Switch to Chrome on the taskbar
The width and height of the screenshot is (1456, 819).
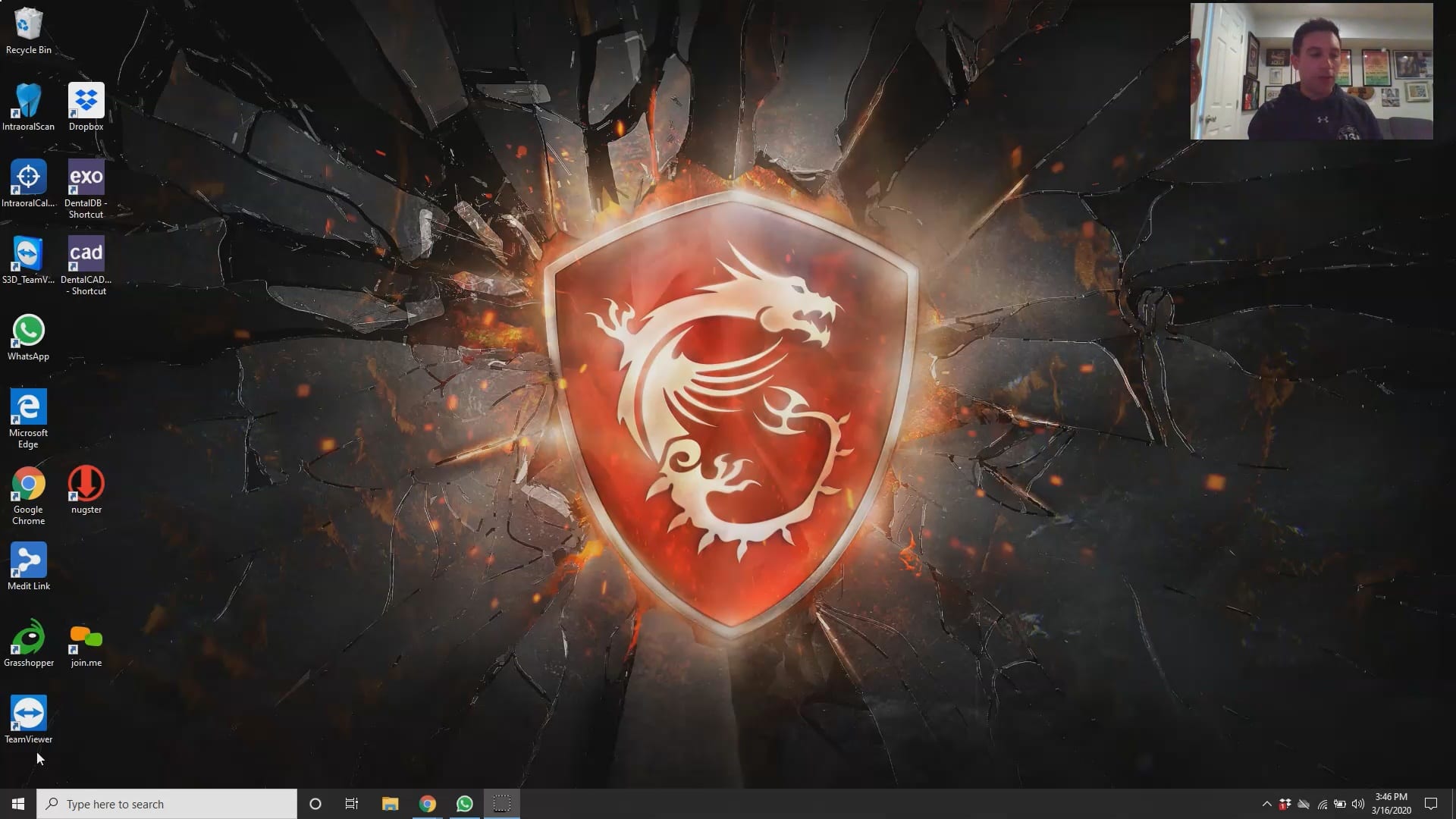point(428,804)
